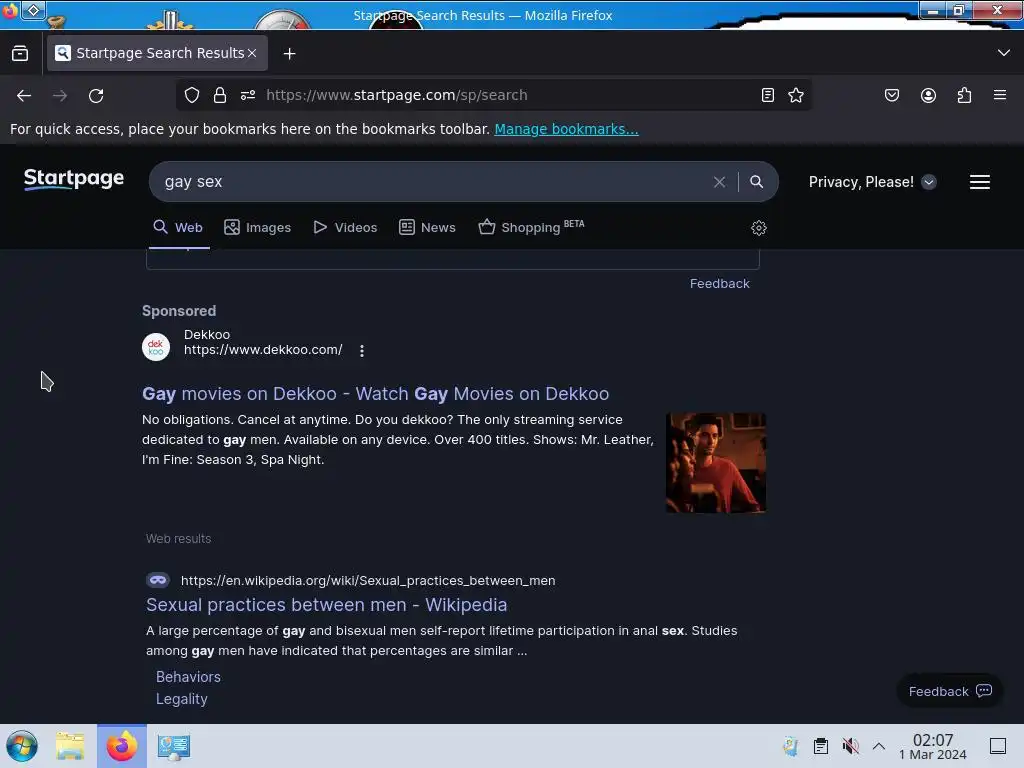Save the page to Pocket

point(891,95)
